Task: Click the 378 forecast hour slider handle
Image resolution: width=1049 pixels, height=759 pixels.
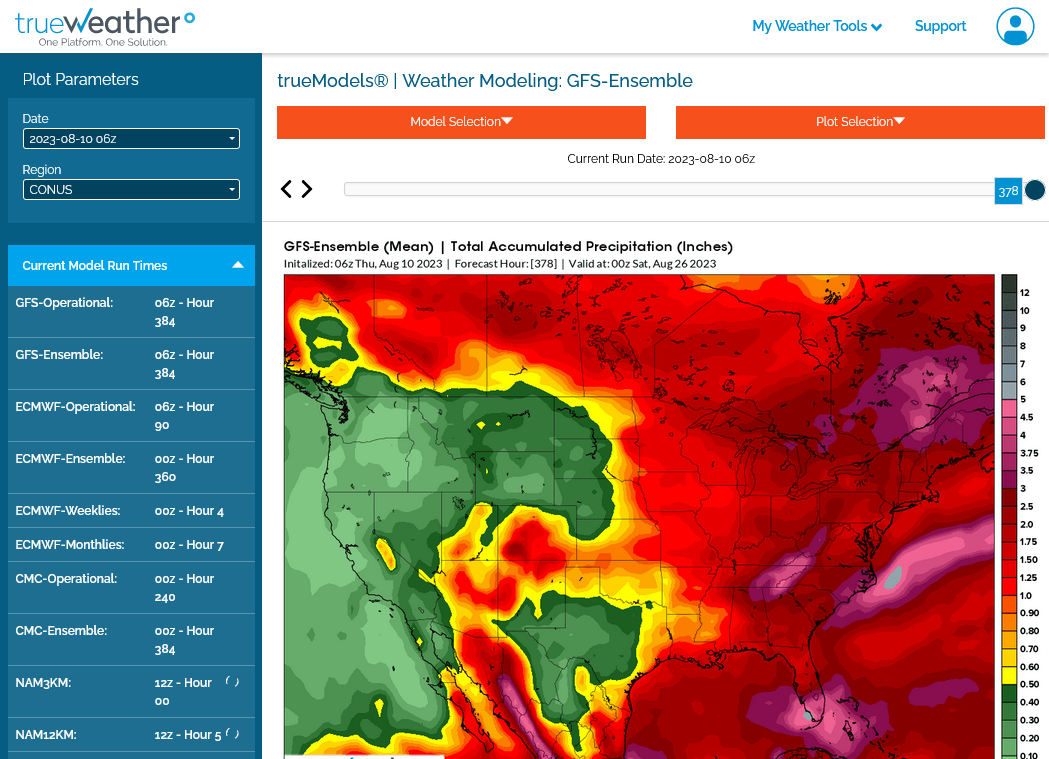Action: pyautogui.click(x=1008, y=191)
